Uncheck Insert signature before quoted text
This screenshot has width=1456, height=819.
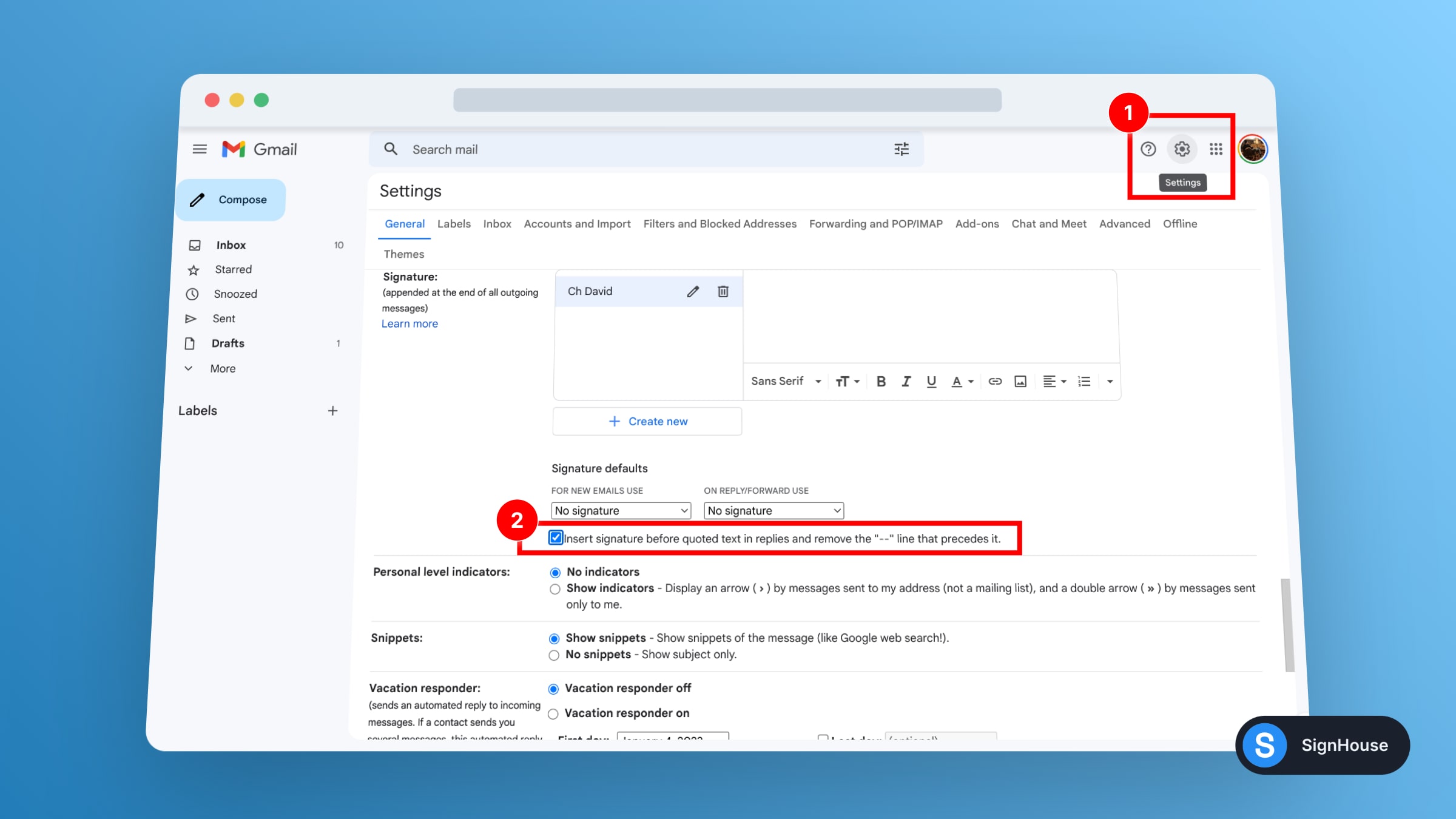pos(556,538)
